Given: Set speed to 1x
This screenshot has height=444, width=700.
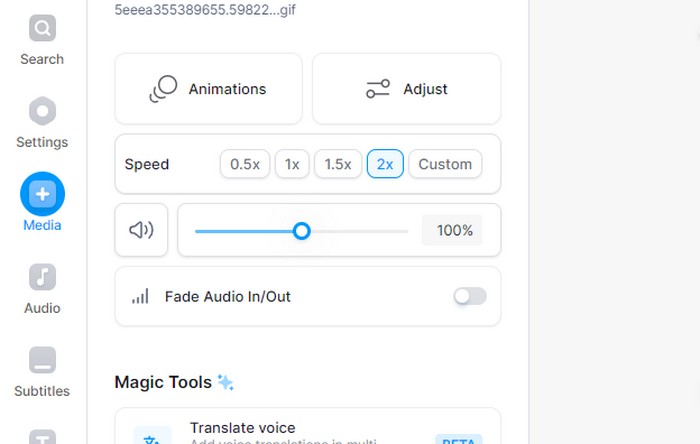Looking at the screenshot, I should click(x=292, y=164).
